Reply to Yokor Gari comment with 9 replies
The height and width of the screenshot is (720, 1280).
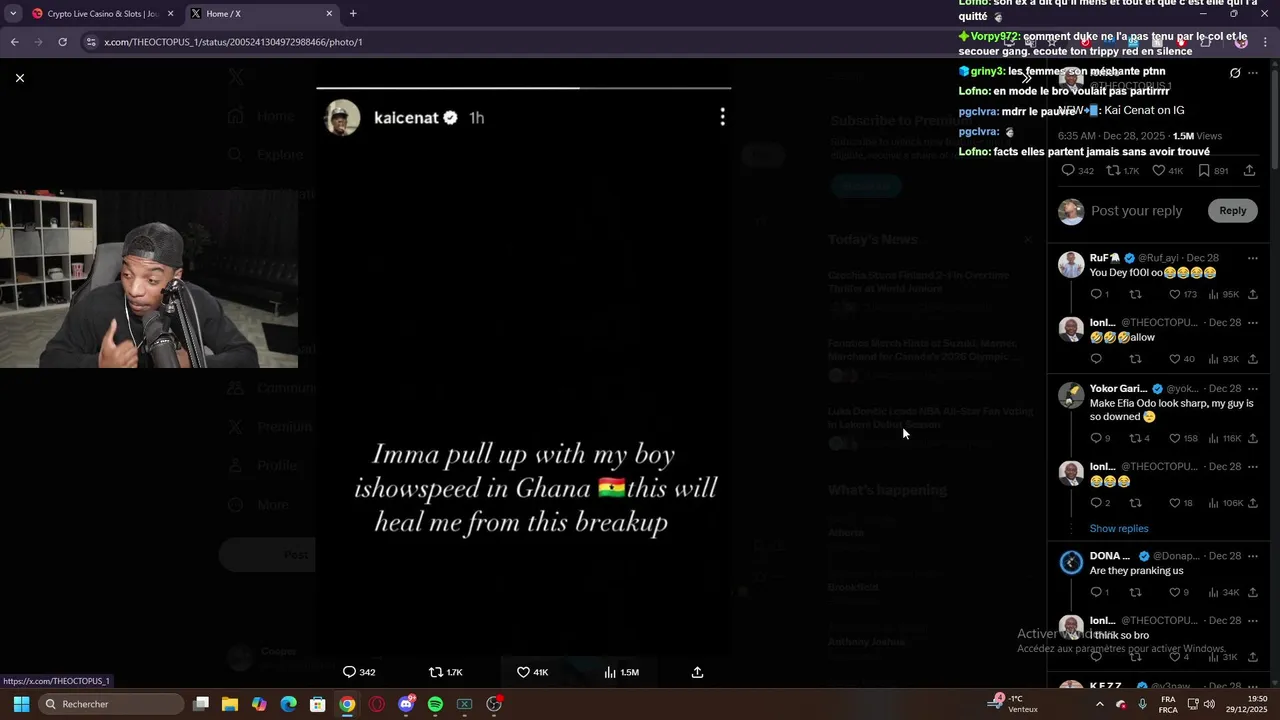(x=1099, y=438)
